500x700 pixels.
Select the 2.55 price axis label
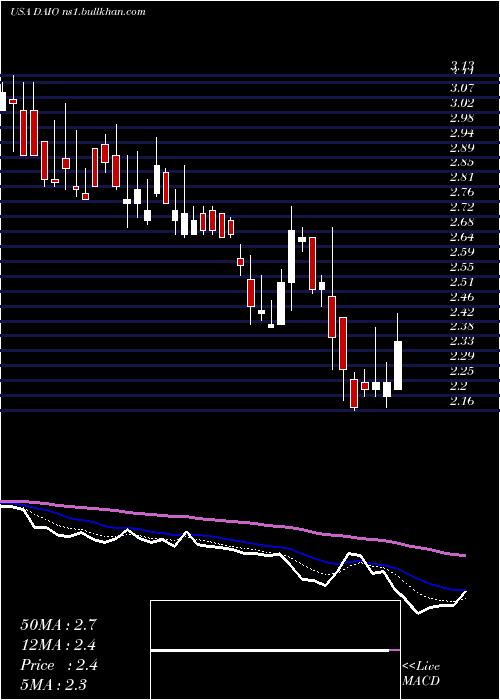point(462,267)
